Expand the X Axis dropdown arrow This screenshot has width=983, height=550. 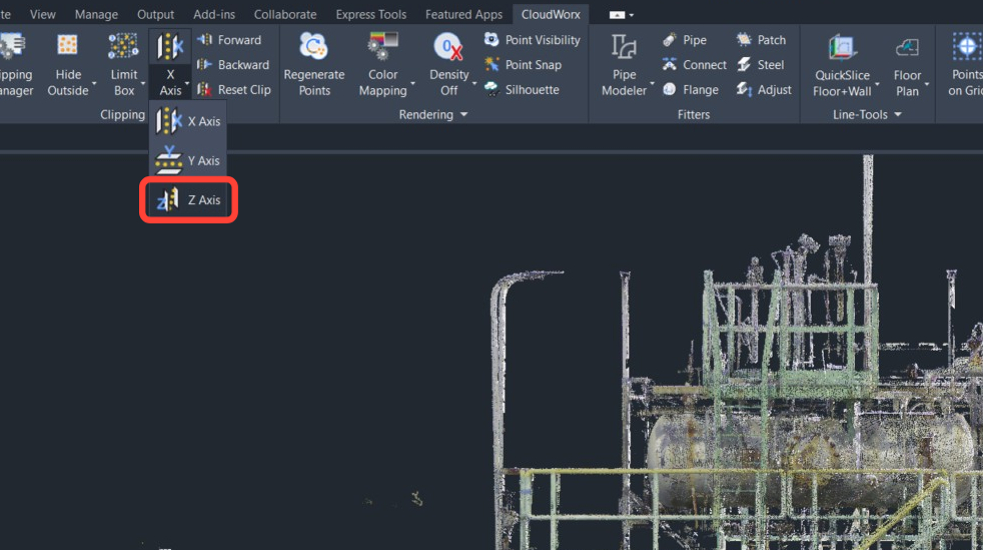pos(187,83)
